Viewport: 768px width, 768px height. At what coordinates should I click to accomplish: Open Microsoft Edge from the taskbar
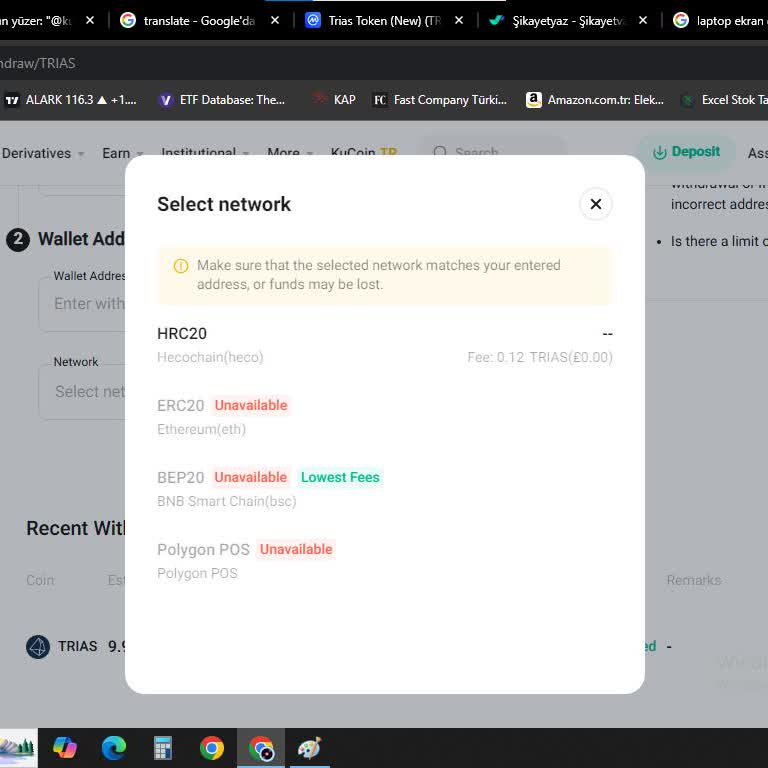point(114,748)
